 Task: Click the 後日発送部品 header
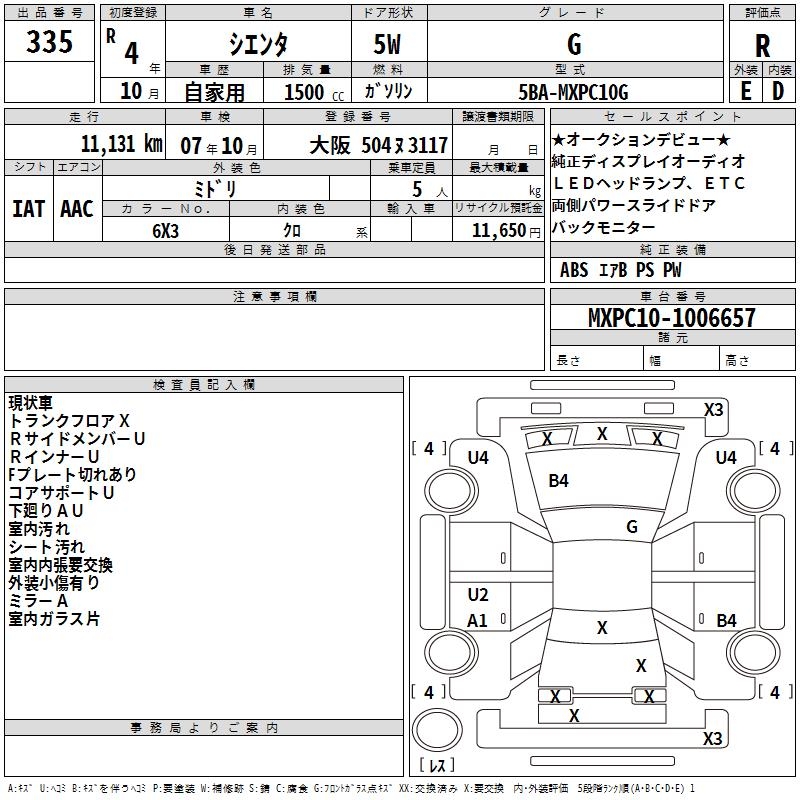pyautogui.click(x=274, y=249)
